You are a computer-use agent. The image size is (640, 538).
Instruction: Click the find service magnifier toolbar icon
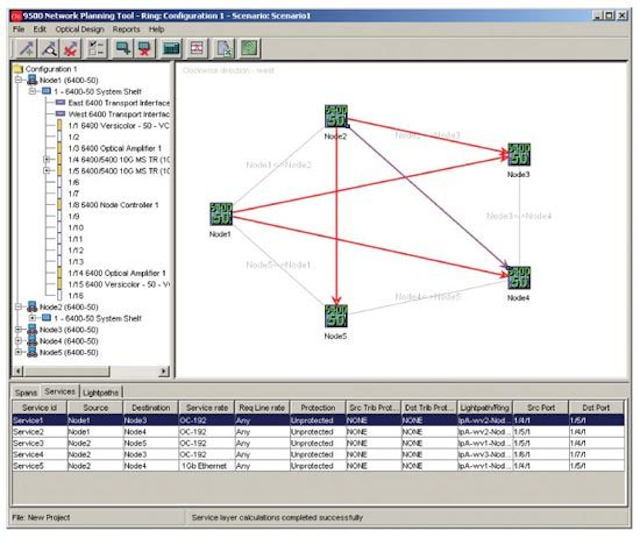49,49
